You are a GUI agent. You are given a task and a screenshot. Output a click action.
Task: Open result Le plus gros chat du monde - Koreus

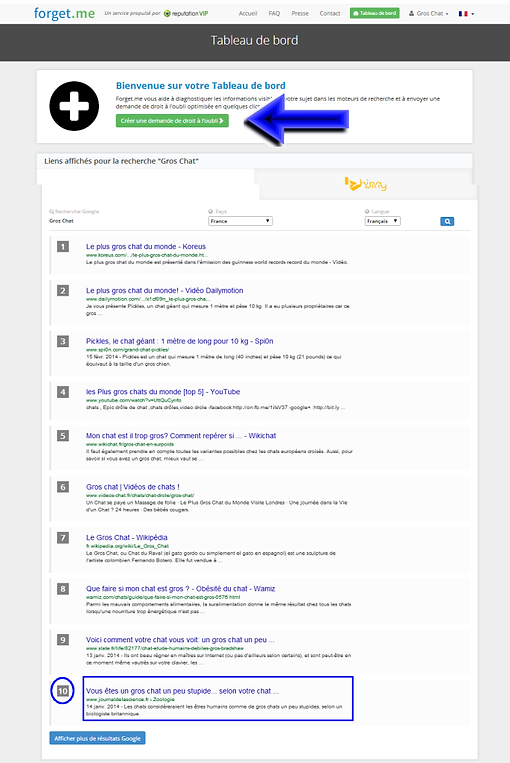[146, 247]
